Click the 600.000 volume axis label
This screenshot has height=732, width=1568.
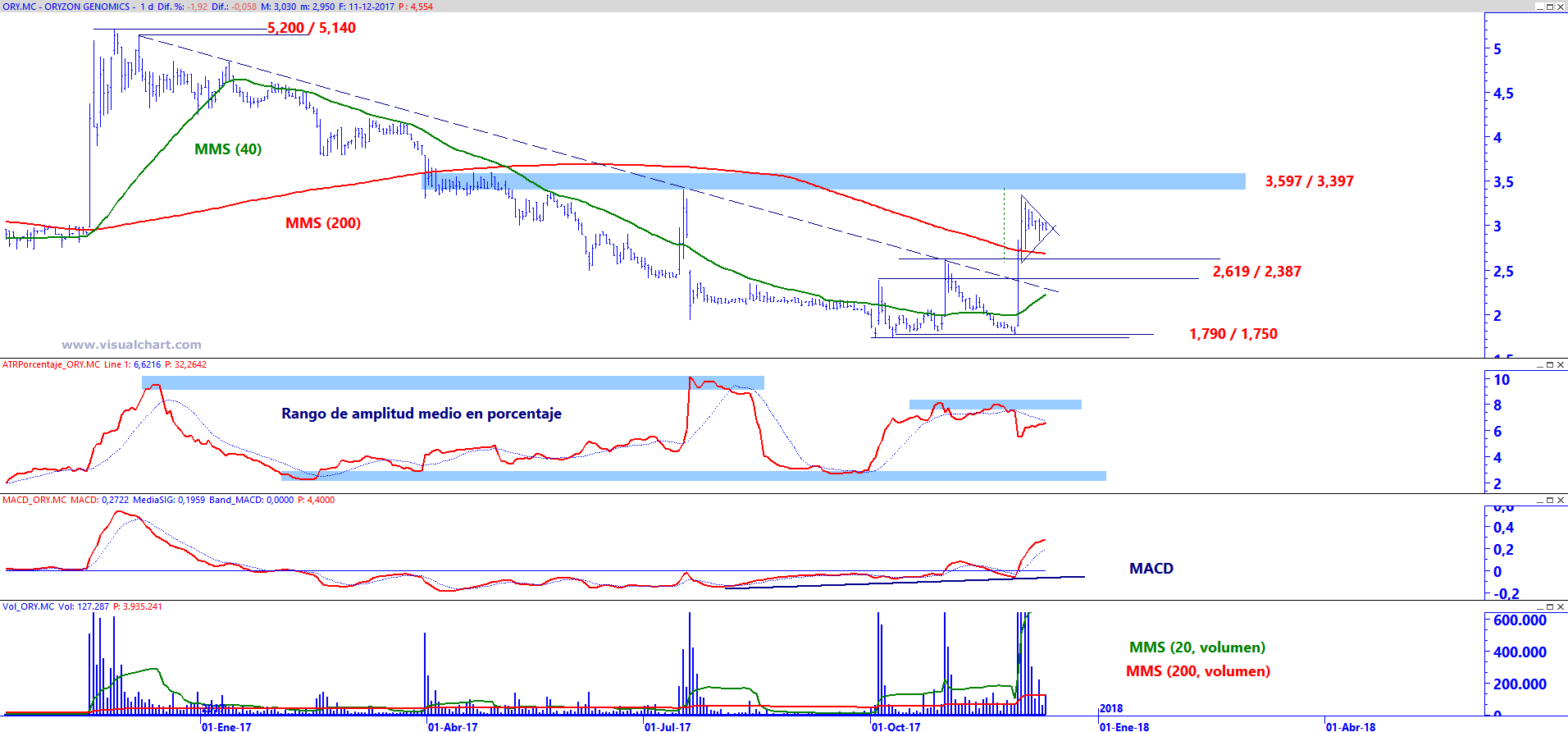click(1520, 620)
